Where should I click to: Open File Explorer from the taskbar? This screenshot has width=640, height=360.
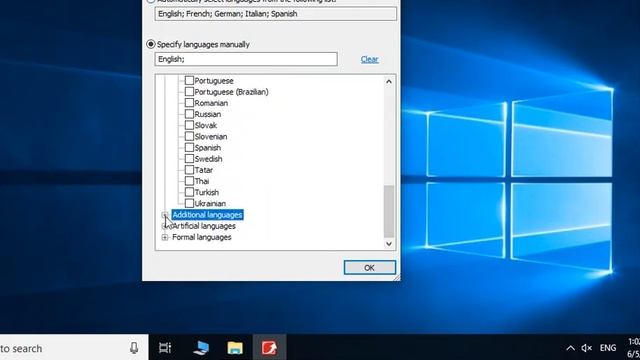coord(235,348)
